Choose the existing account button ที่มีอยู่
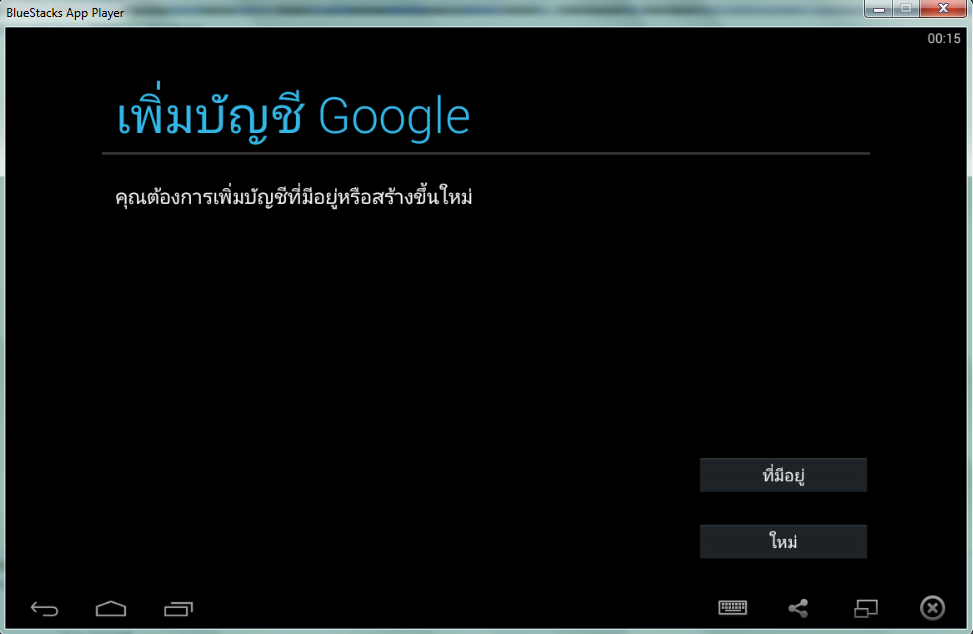 783,475
